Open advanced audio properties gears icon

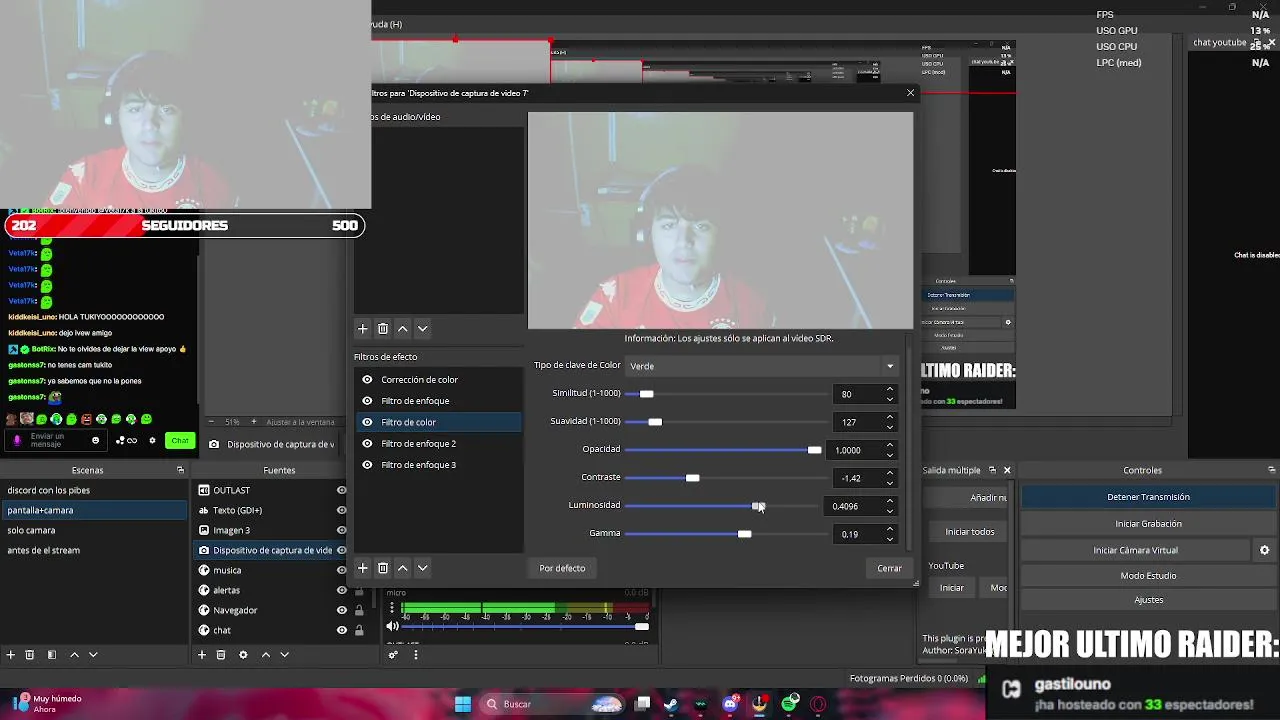pyautogui.click(x=393, y=655)
